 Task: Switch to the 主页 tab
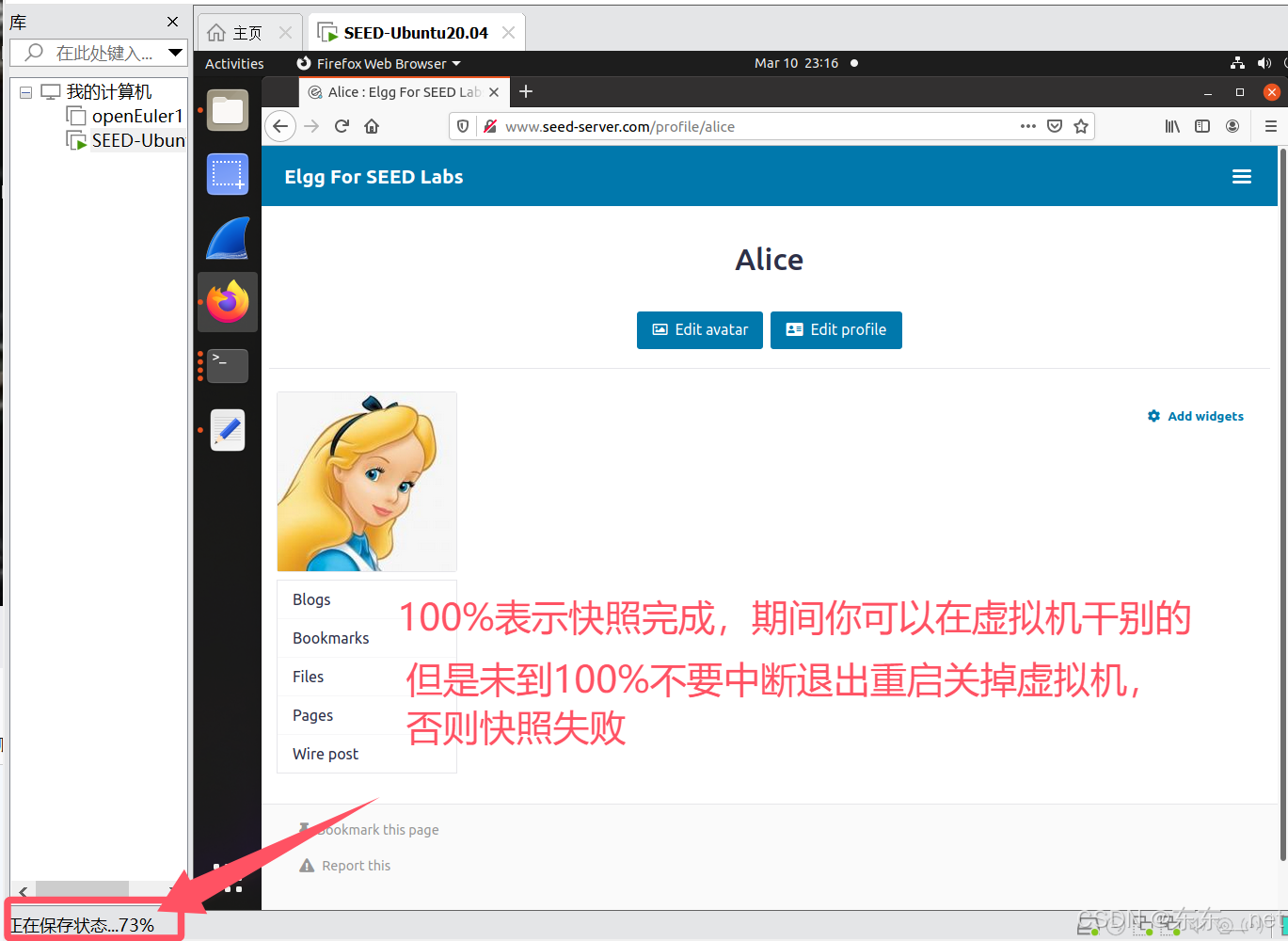pyautogui.click(x=247, y=33)
